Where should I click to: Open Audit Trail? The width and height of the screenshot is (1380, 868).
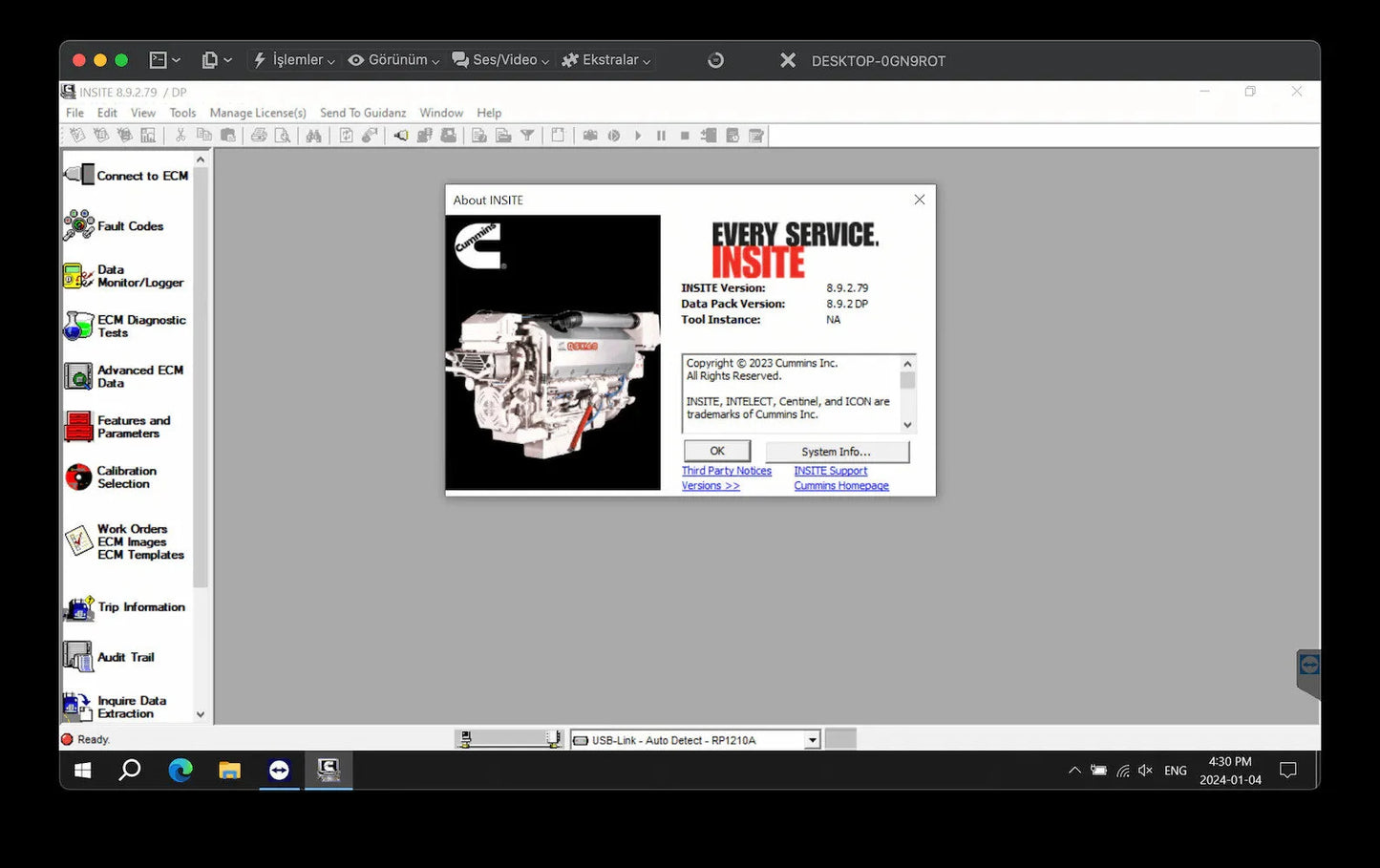(109, 657)
